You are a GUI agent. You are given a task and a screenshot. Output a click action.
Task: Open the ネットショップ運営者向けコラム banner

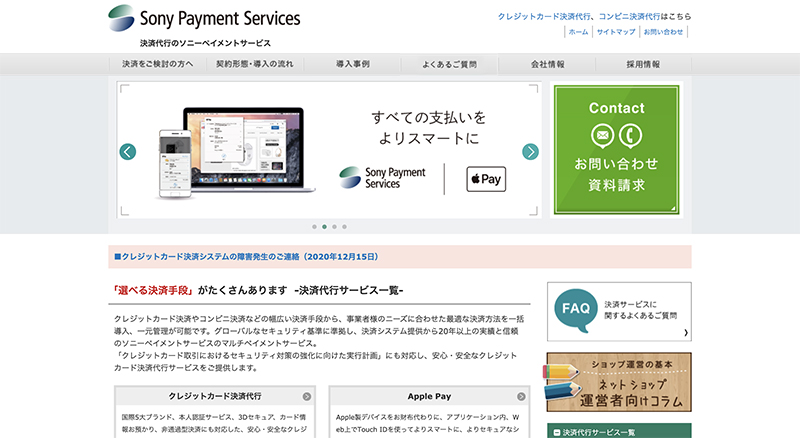click(618, 382)
